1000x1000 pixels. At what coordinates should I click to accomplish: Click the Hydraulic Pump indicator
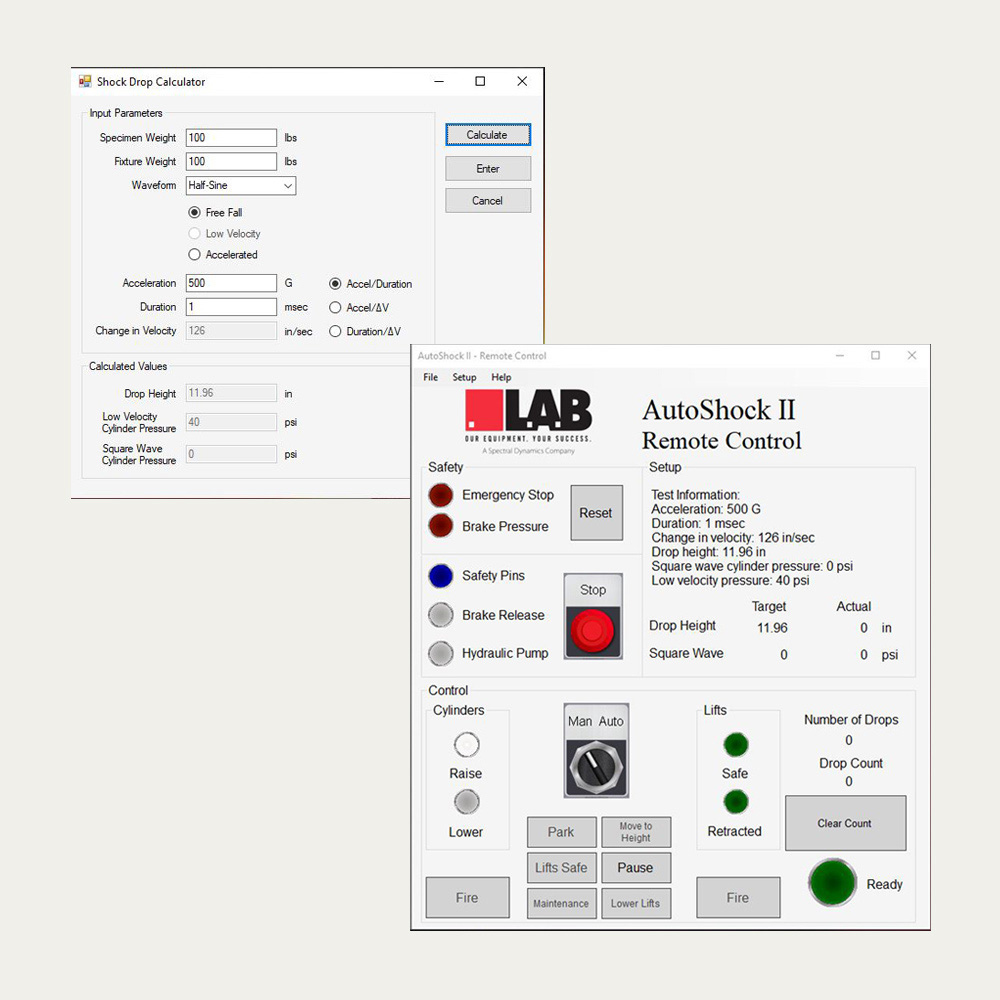click(x=441, y=653)
